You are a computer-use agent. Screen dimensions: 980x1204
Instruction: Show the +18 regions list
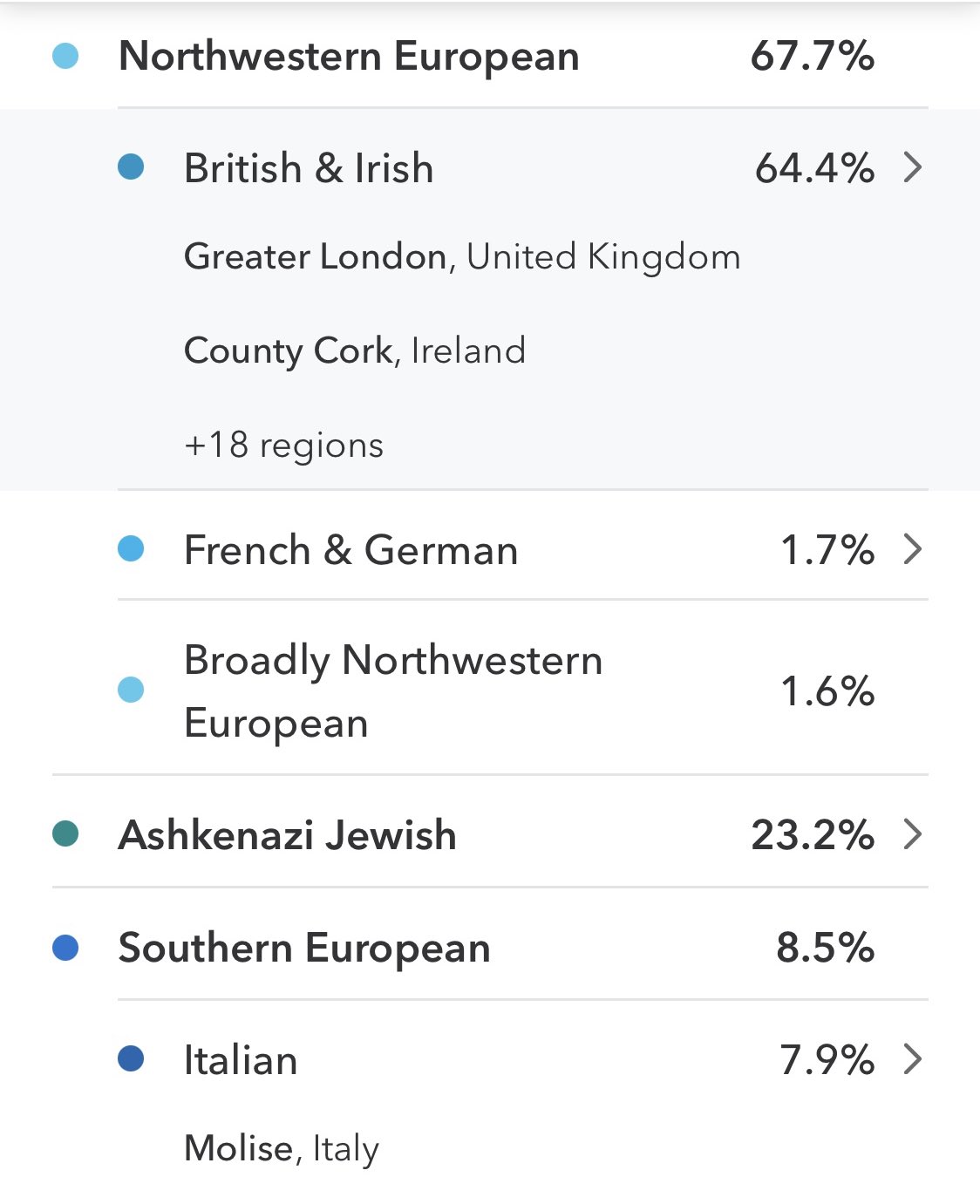click(x=283, y=446)
